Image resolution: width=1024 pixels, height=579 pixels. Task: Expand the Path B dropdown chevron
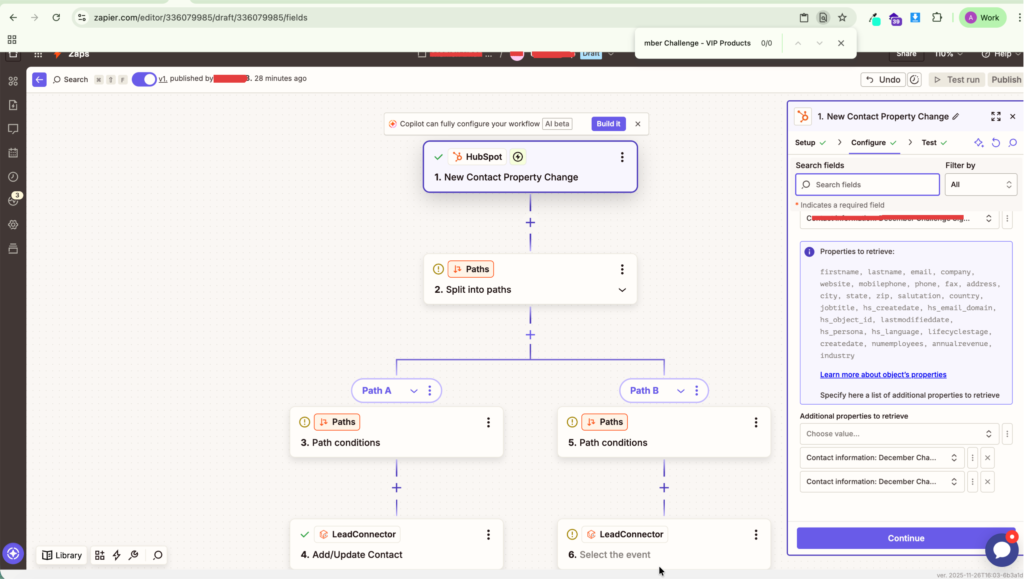[680, 390]
